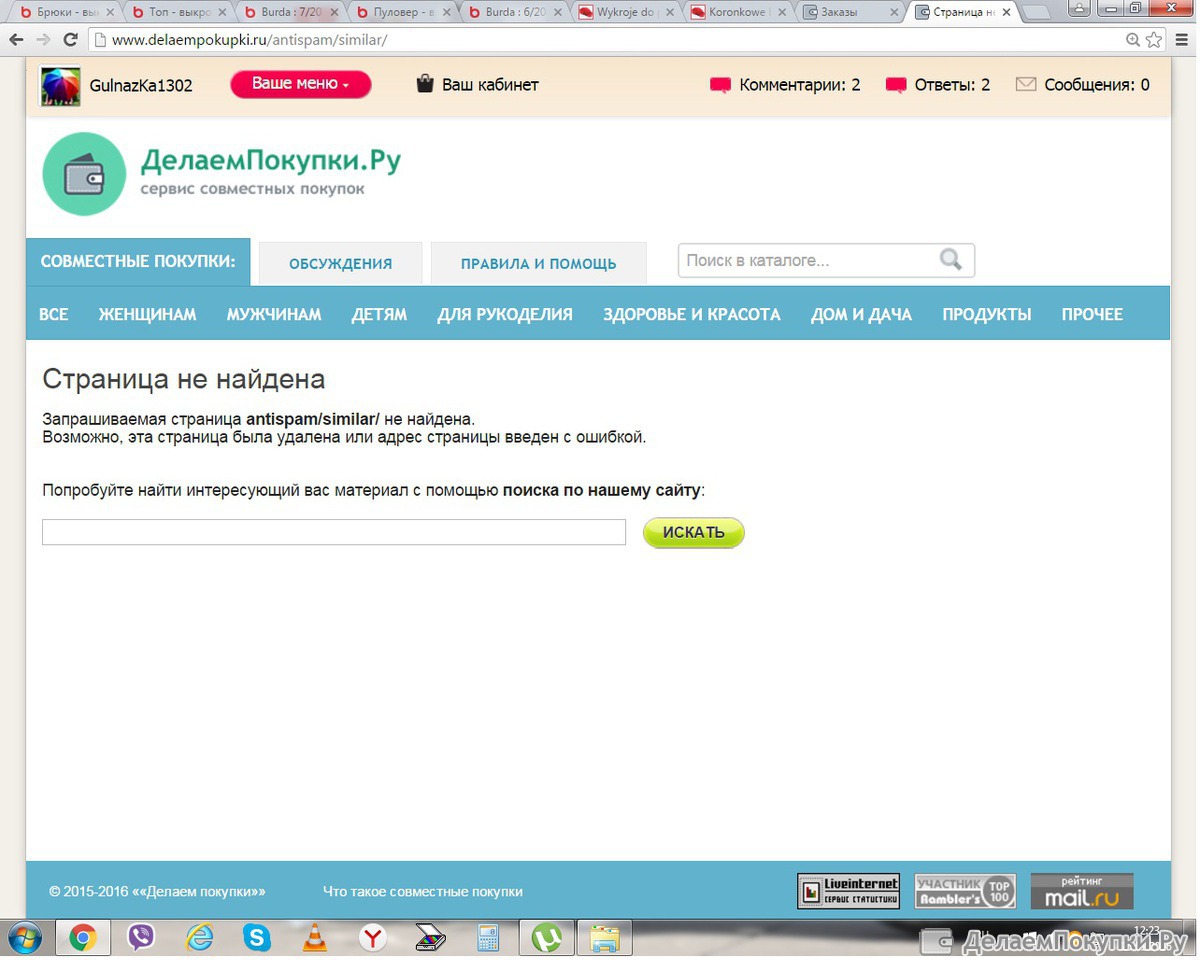Click the GulnazKa1302 username link
Viewport: 1200px width, 971px height.
tap(141, 86)
